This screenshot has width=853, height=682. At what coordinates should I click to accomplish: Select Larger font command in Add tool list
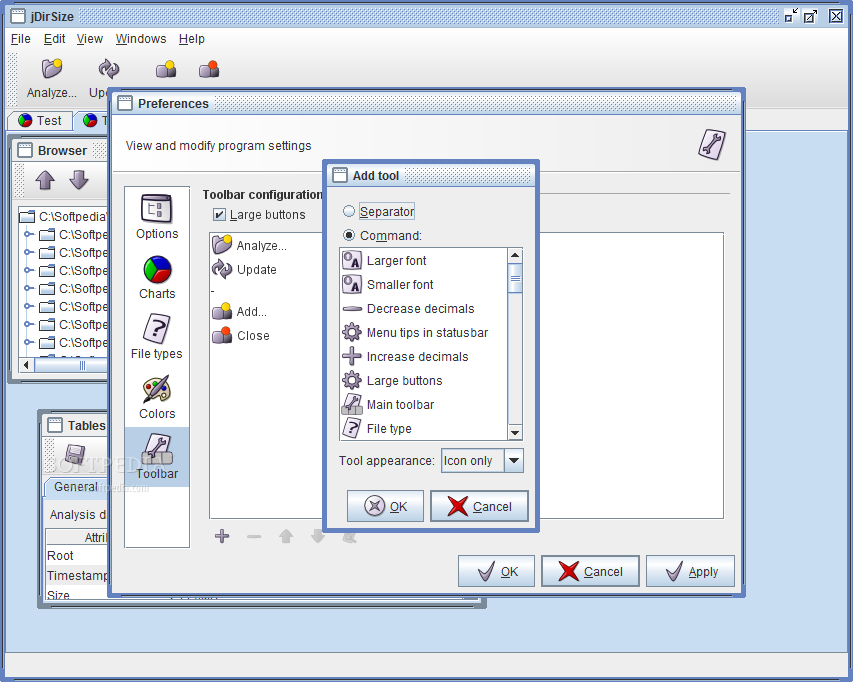[423, 261]
